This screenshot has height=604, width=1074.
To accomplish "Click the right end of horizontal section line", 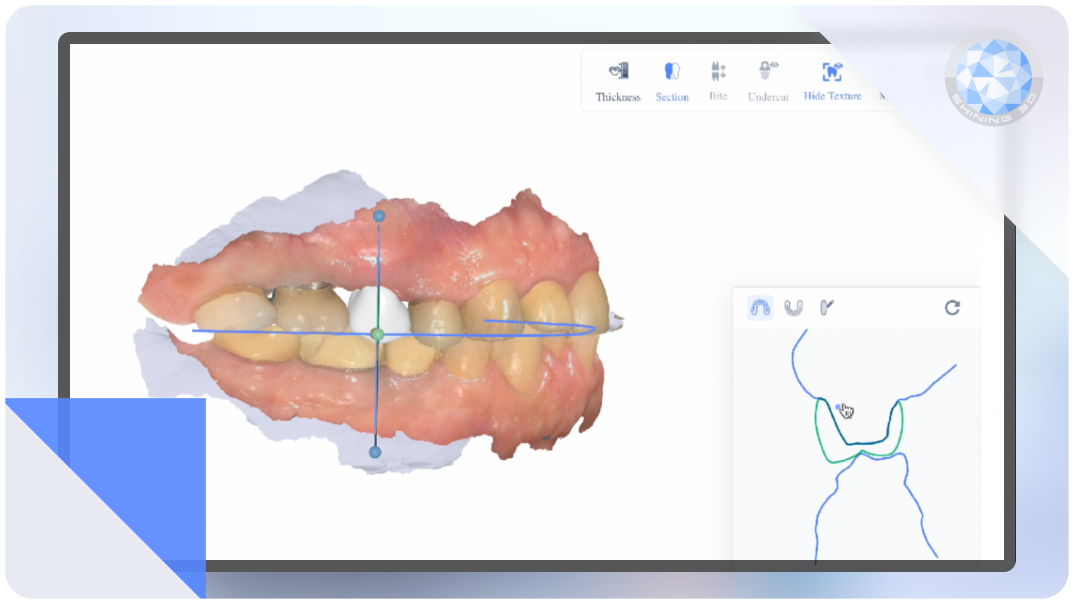I will pyautogui.click(x=593, y=327).
